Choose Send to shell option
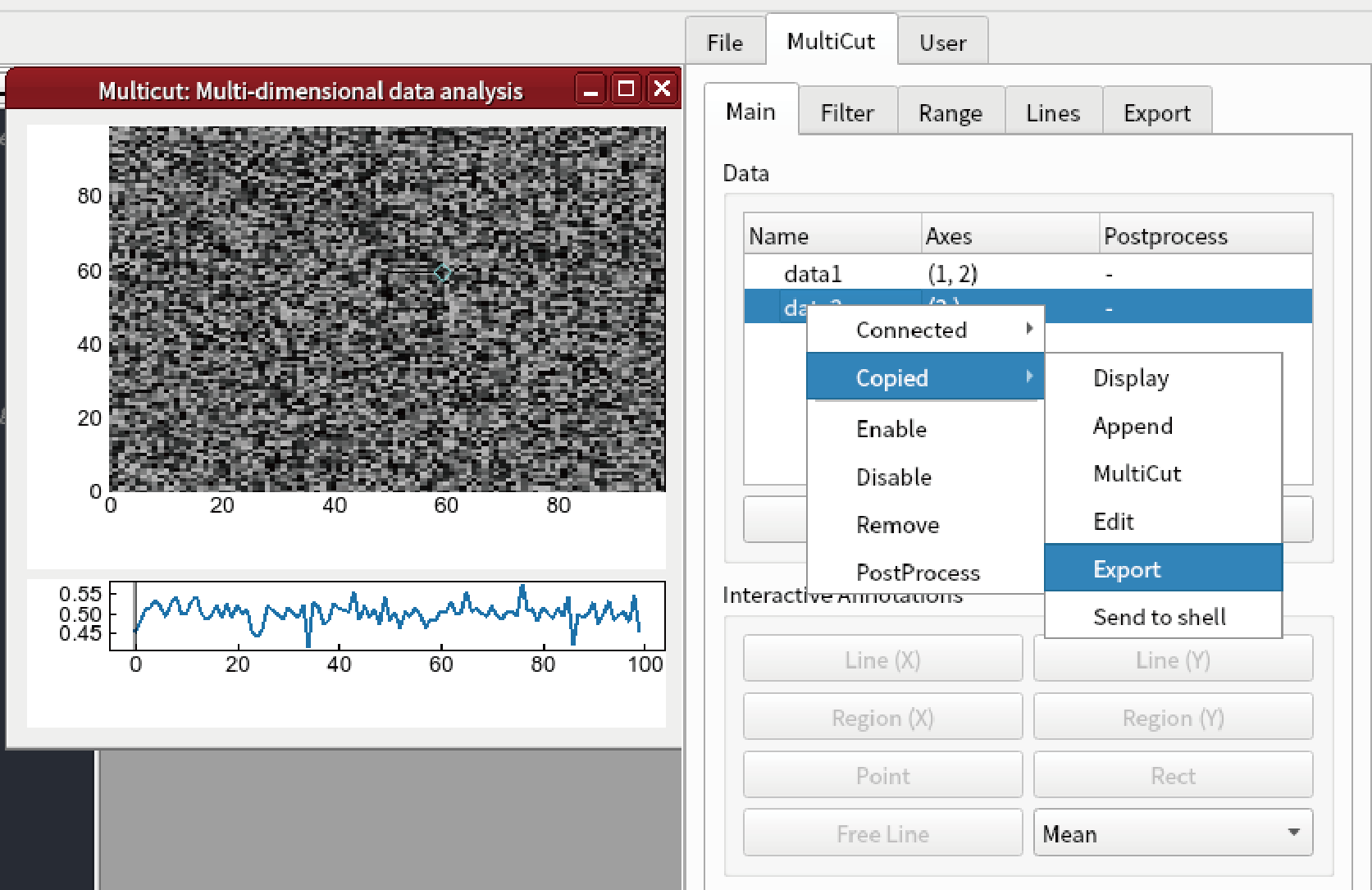This screenshot has width=1372, height=890. 1163,616
